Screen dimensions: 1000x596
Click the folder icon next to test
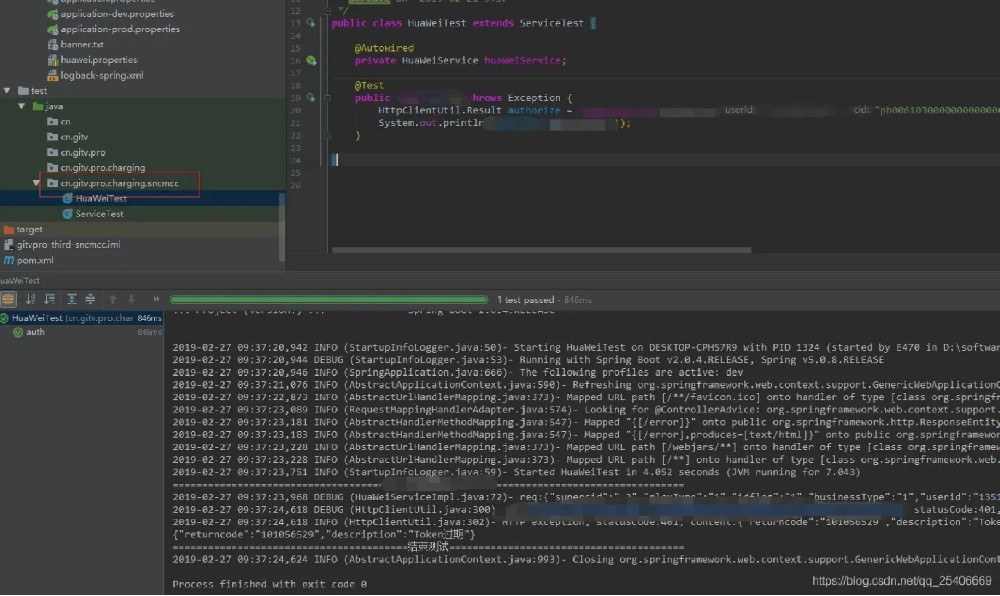pos(23,91)
